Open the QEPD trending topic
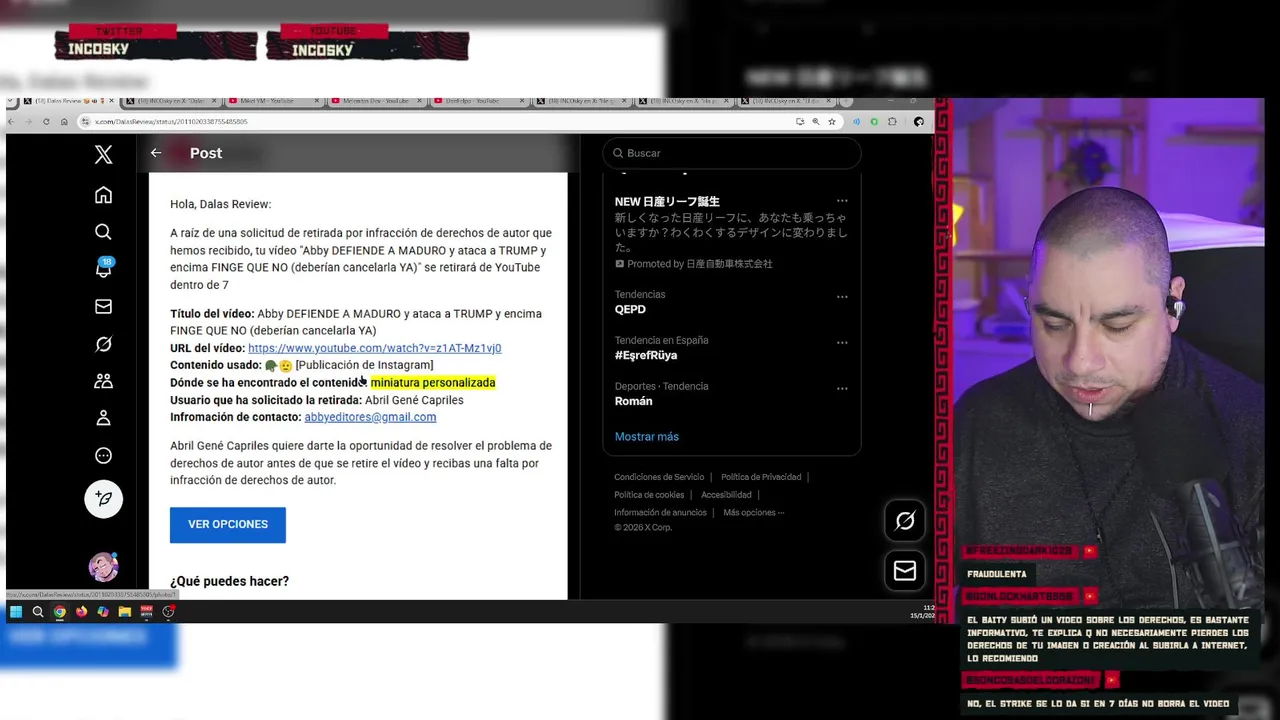The height and width of the screenshot is (720, 1280). pos(630,310)
